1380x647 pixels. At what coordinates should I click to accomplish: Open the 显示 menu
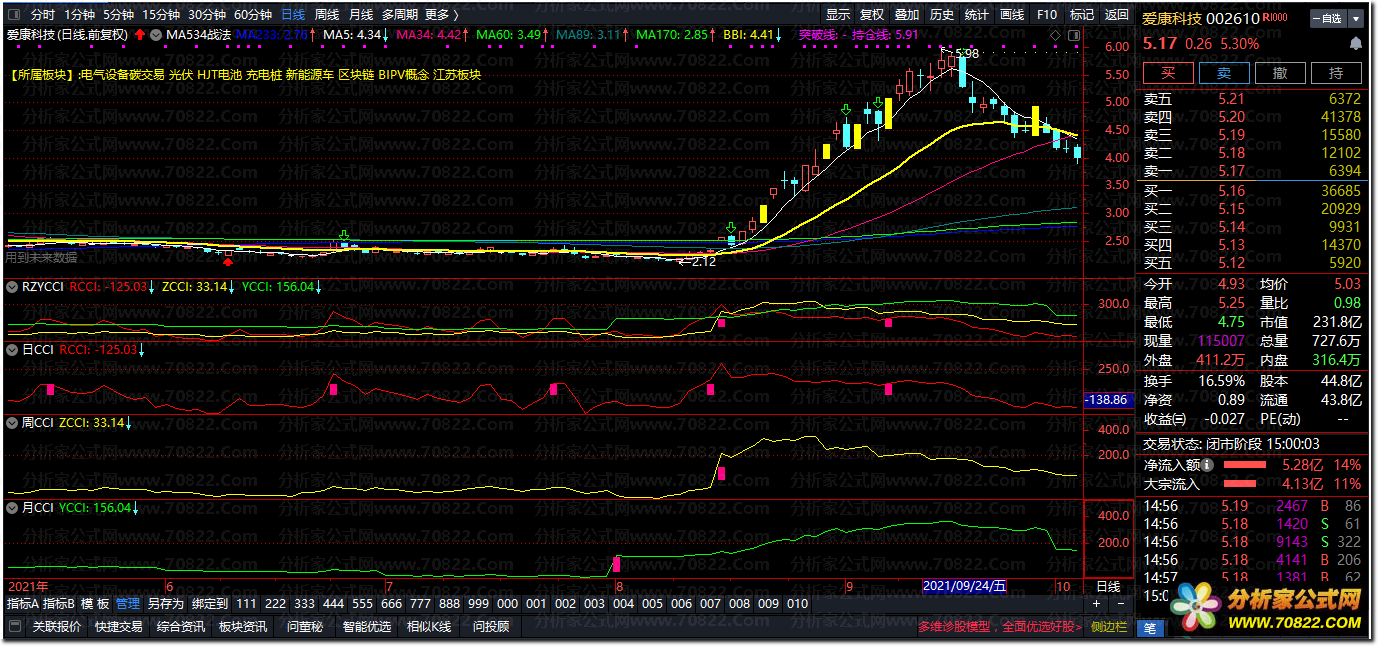point(838,15)
